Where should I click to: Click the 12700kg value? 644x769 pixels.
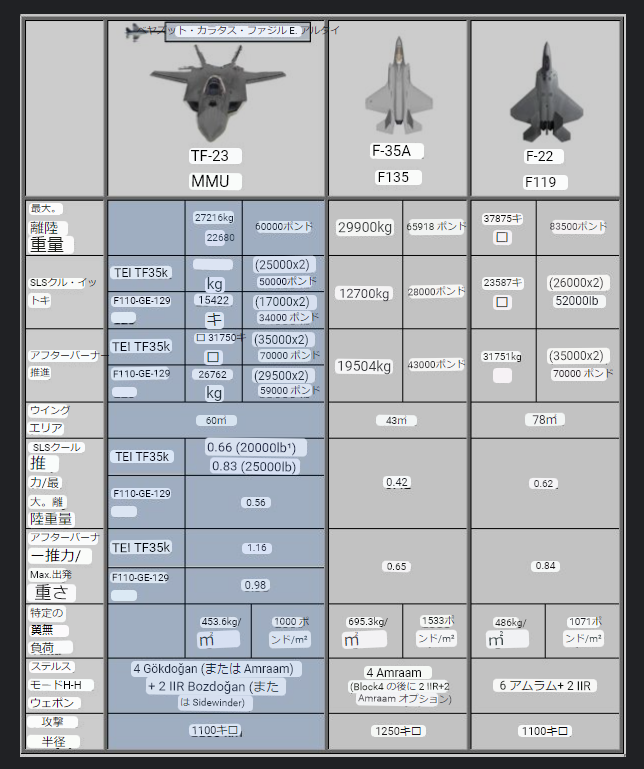pos(364,293)
